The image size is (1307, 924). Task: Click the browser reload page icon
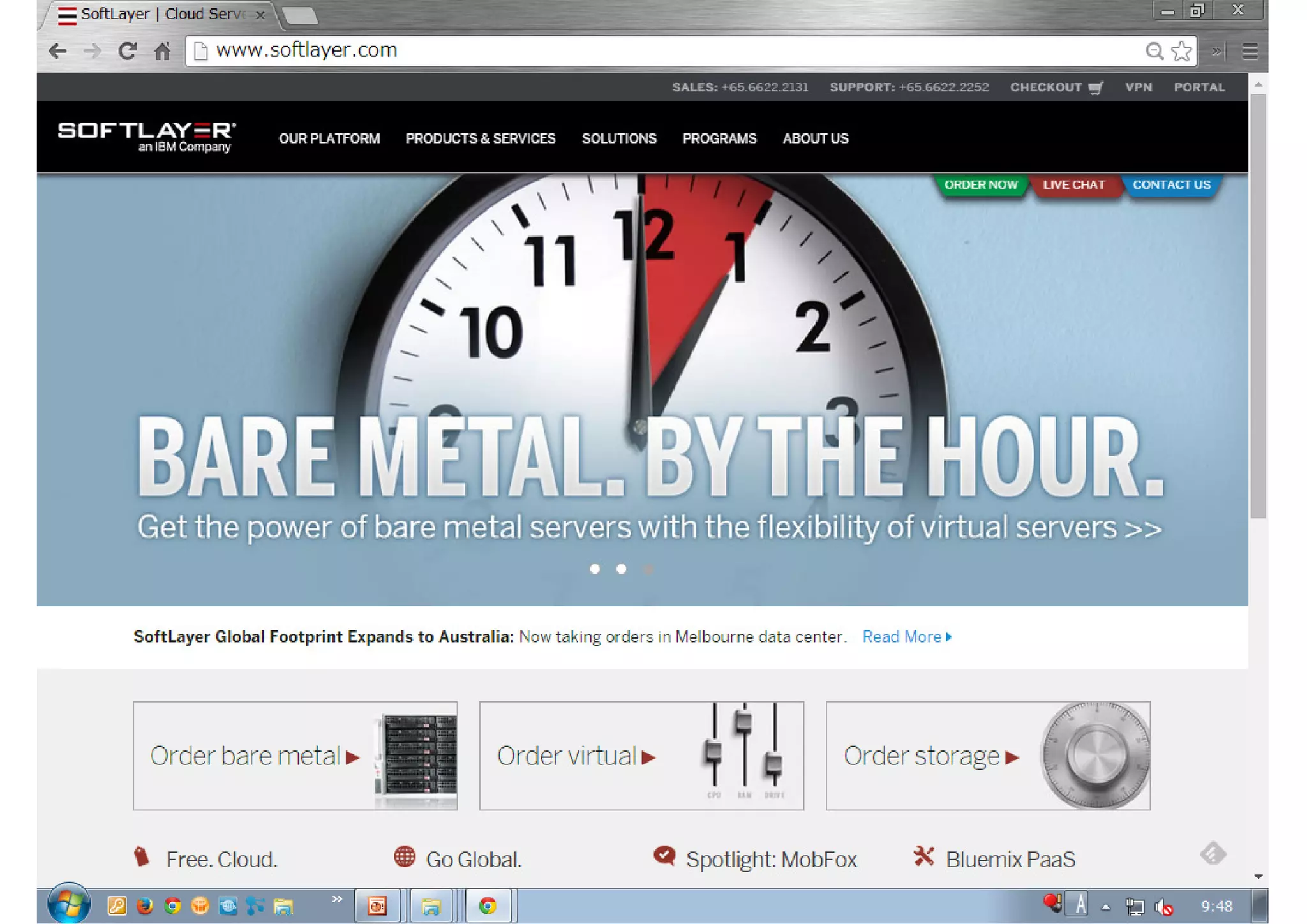point(127,51)
